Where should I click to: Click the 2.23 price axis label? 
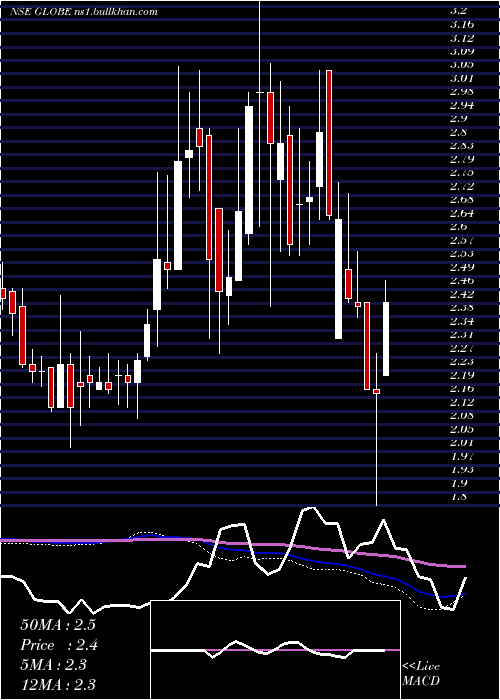click(x=462, y=362)
